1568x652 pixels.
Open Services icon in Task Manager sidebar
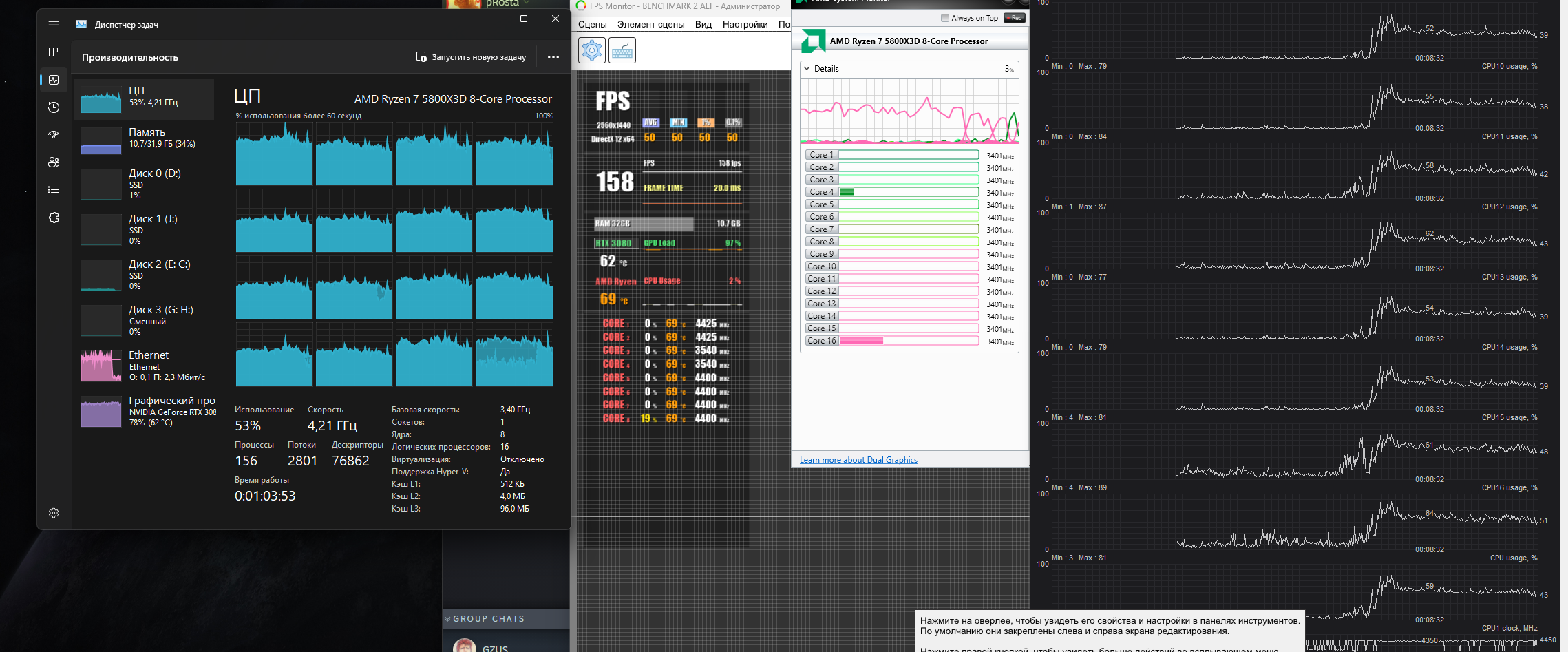(54, 218)
